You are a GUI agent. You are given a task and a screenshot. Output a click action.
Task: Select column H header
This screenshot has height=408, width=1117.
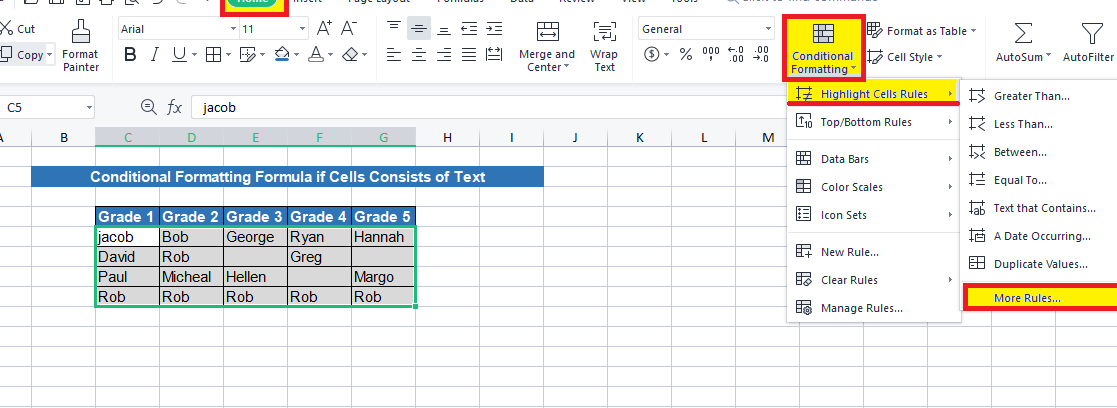[447, 137]
